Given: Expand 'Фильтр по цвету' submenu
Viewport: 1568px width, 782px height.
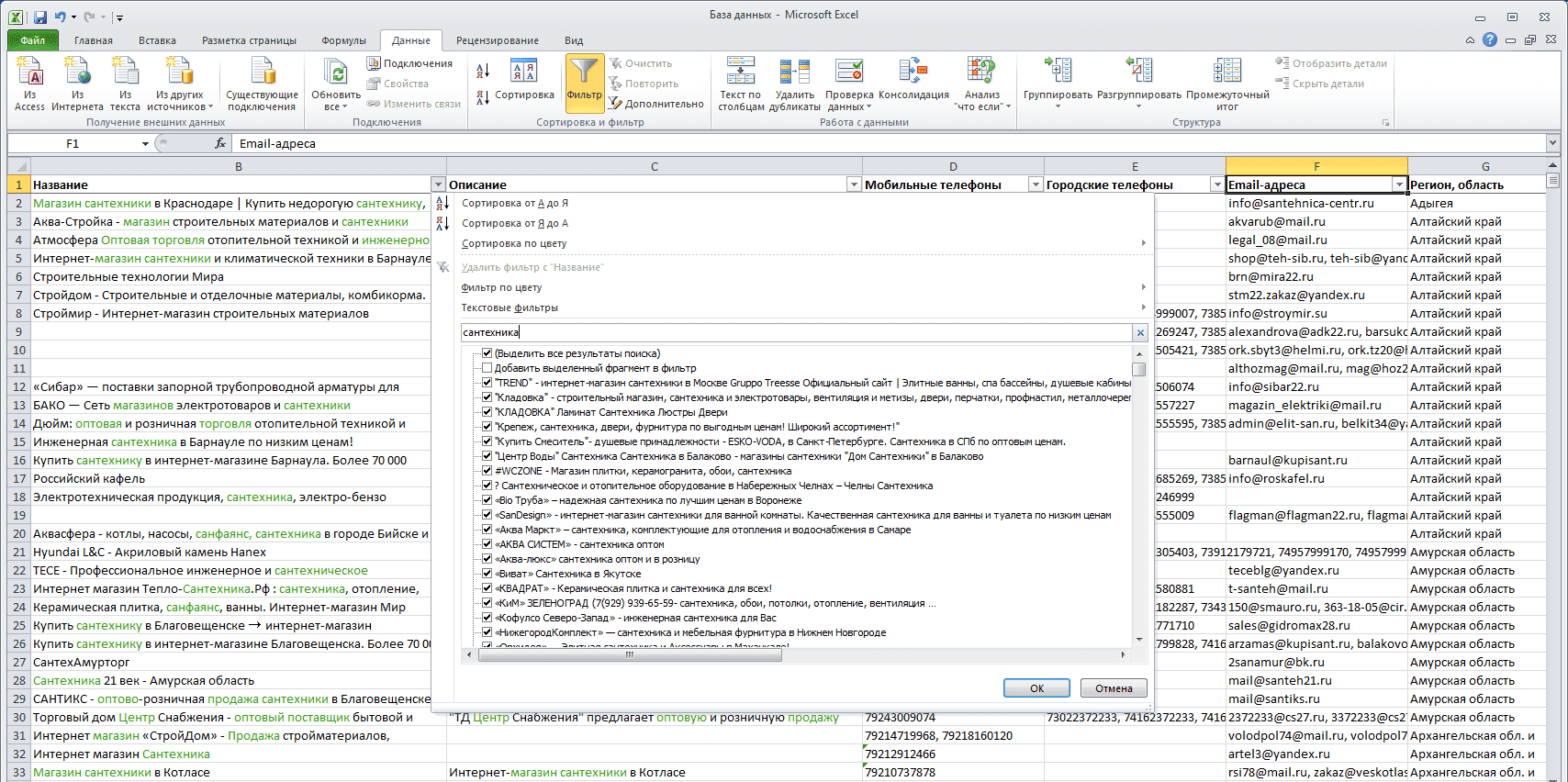Looking at the screenshot, I should (x=1143, y=287).
